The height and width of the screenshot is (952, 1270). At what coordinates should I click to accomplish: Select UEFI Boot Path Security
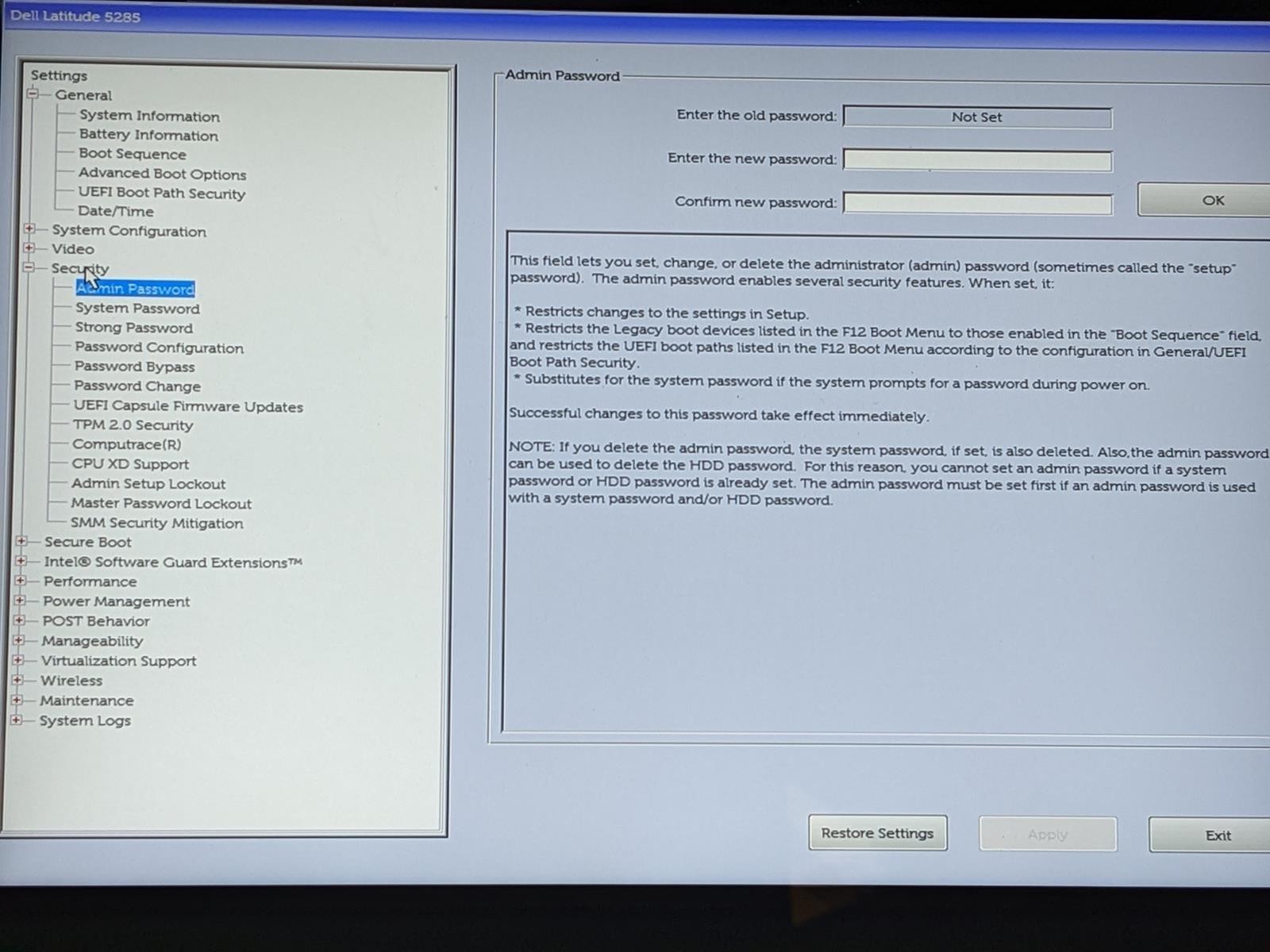tap(161, 193)
